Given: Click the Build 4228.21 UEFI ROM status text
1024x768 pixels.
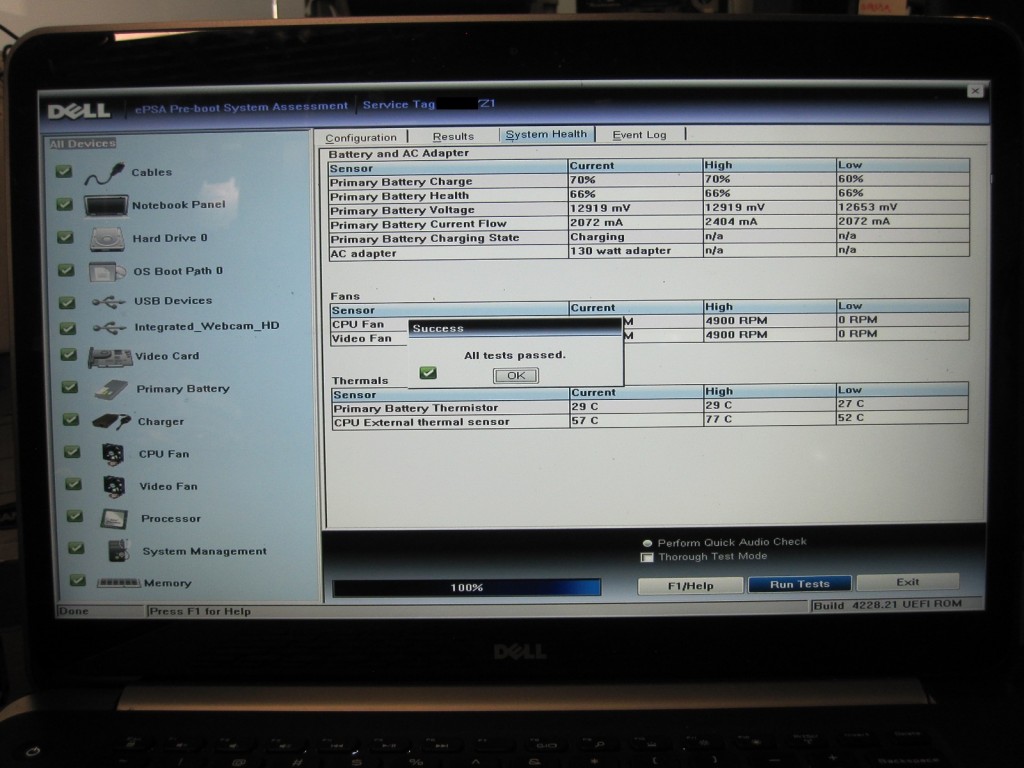Looking at the screenshot, I should point(888,605).
